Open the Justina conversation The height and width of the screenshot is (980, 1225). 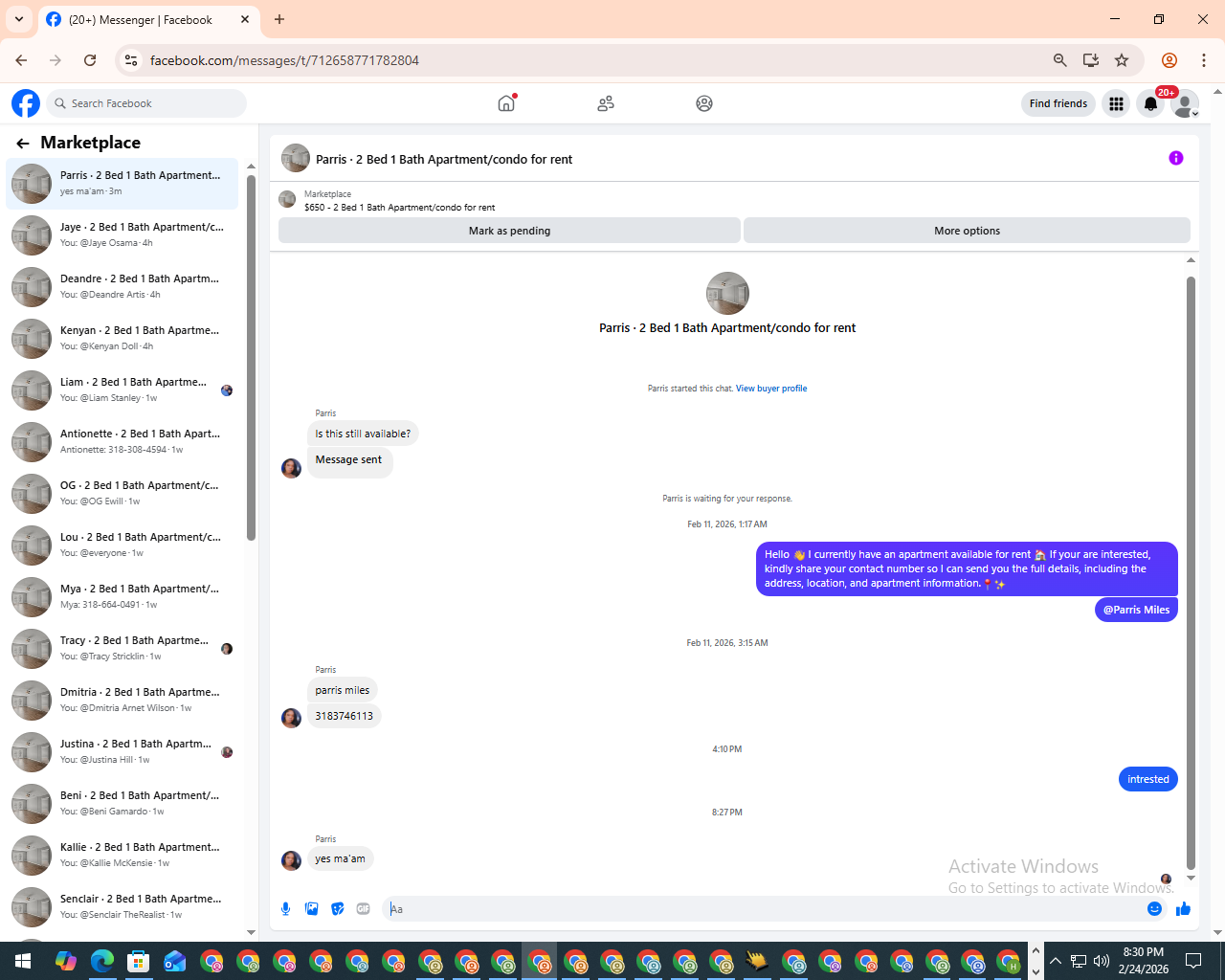point(122,752)
